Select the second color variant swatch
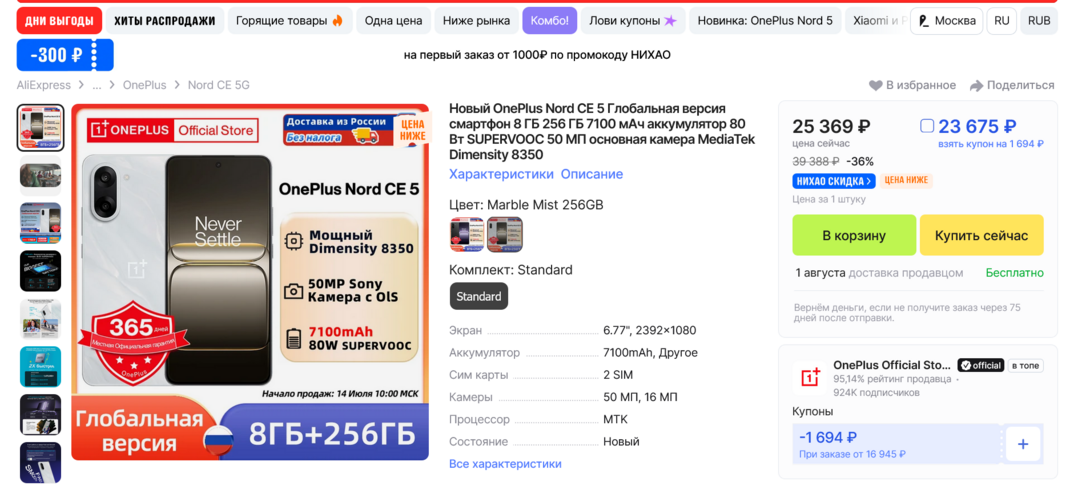 (x=505, y=234)
